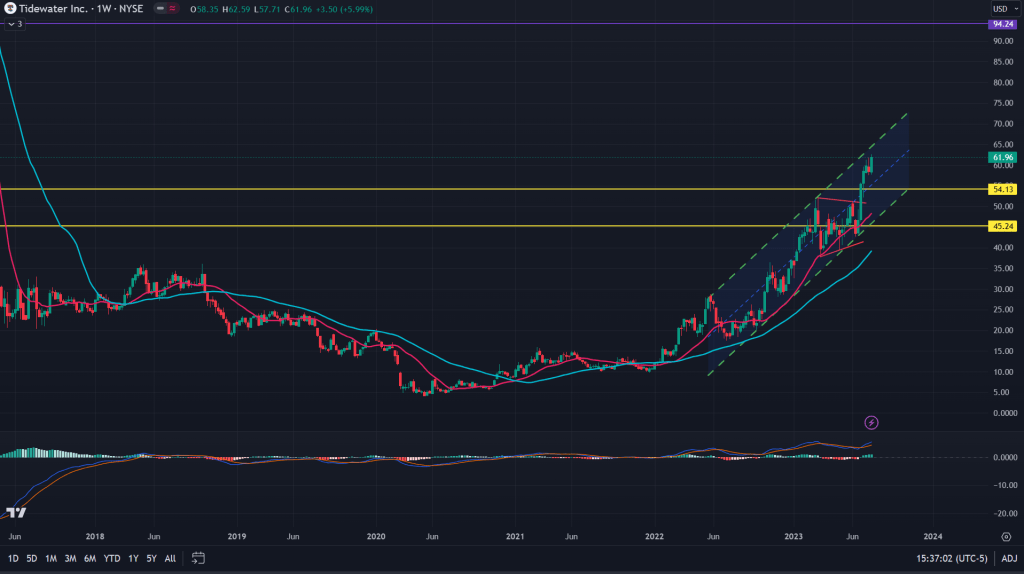Switch range to 5Y
This screenshot has width=1024, height=574.
click(x=150, y=557)
